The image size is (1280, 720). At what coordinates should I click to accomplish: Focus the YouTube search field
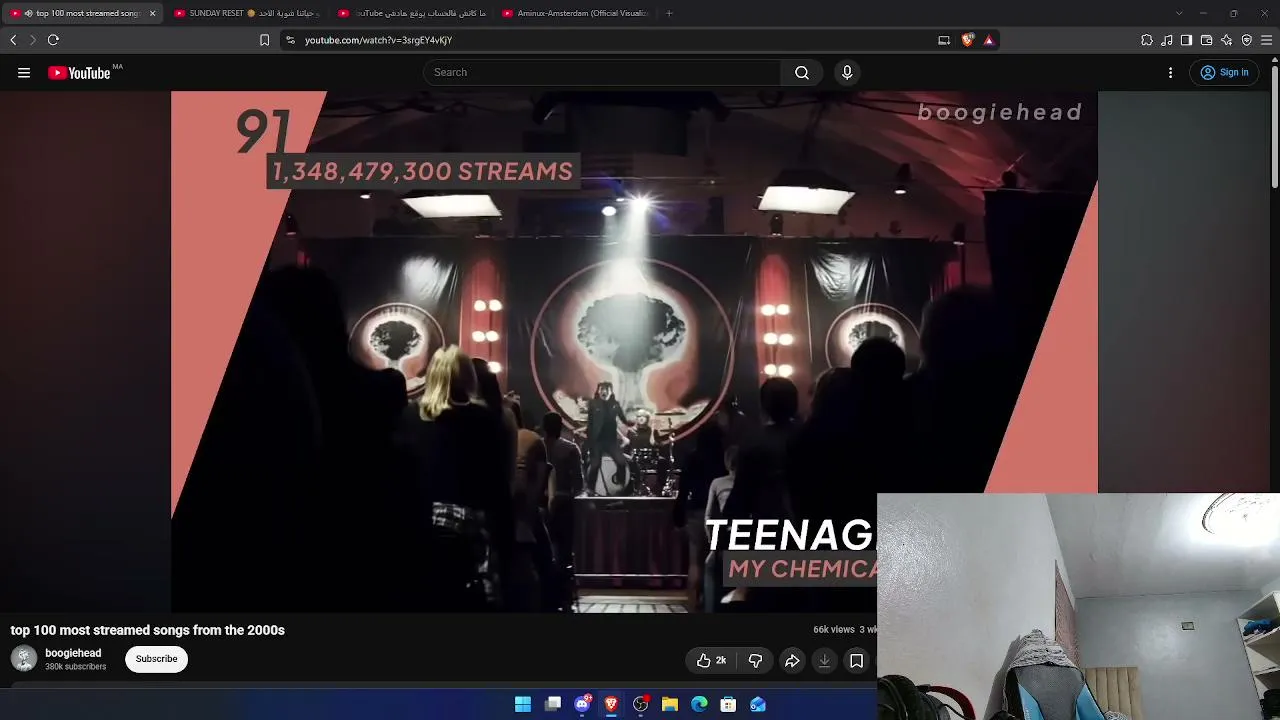point(602,72)
